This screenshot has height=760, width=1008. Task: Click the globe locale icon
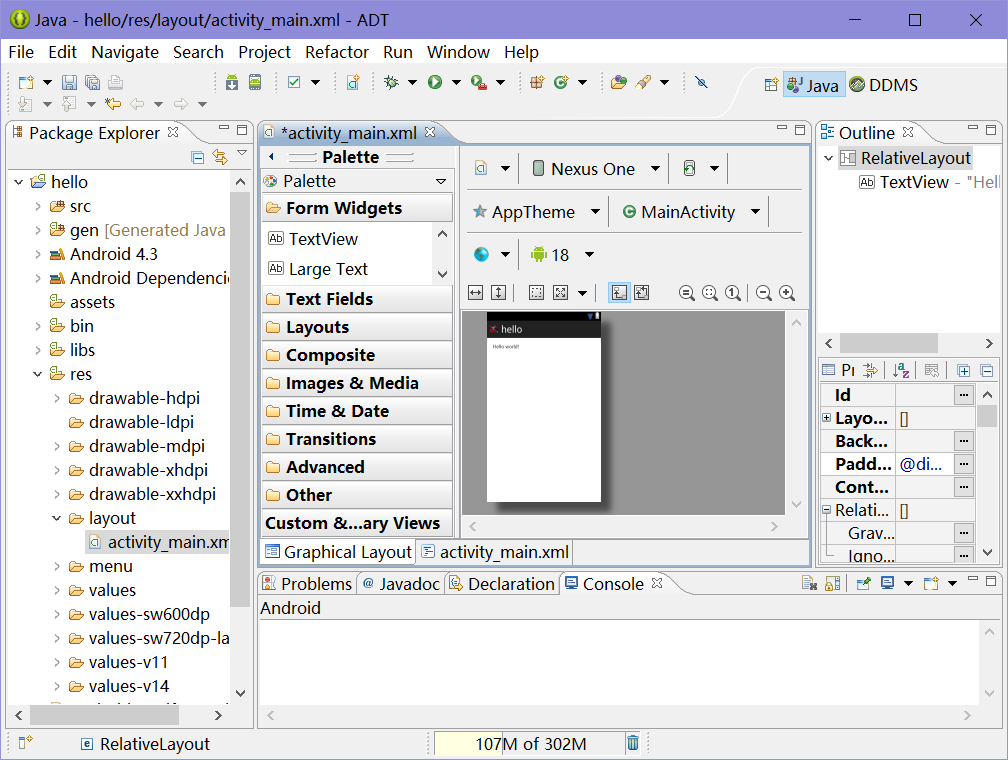[x=481, y=255]
